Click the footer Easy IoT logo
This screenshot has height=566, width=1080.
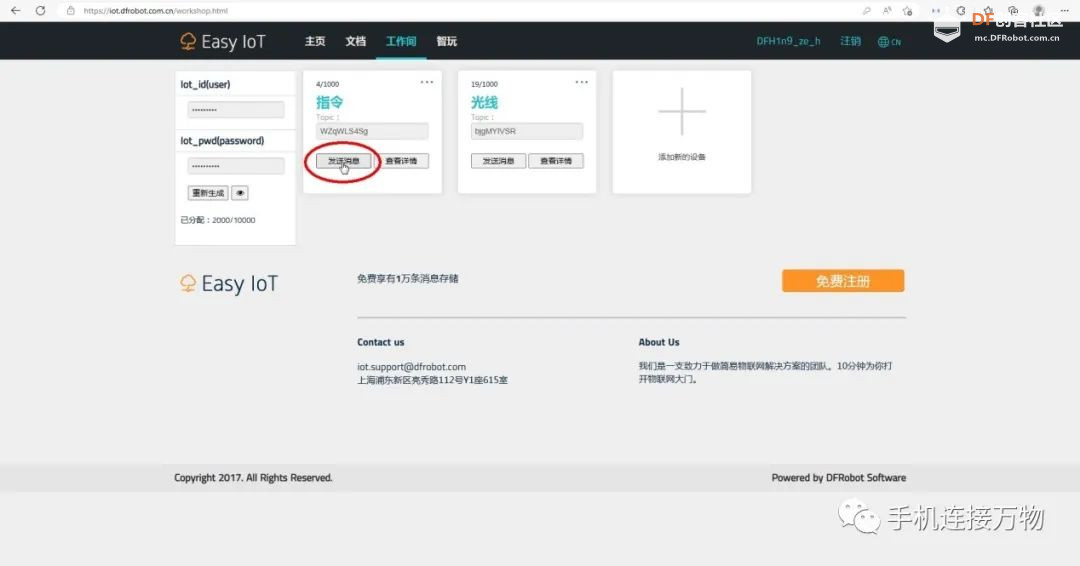(229, 284)
